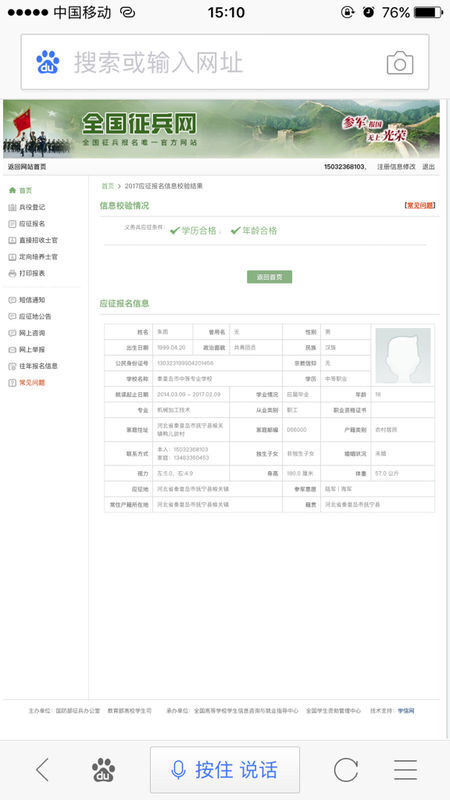Tap the microphone 按住说话 button
The height and width of the screenshot is (800, 450).
(224, 769)
